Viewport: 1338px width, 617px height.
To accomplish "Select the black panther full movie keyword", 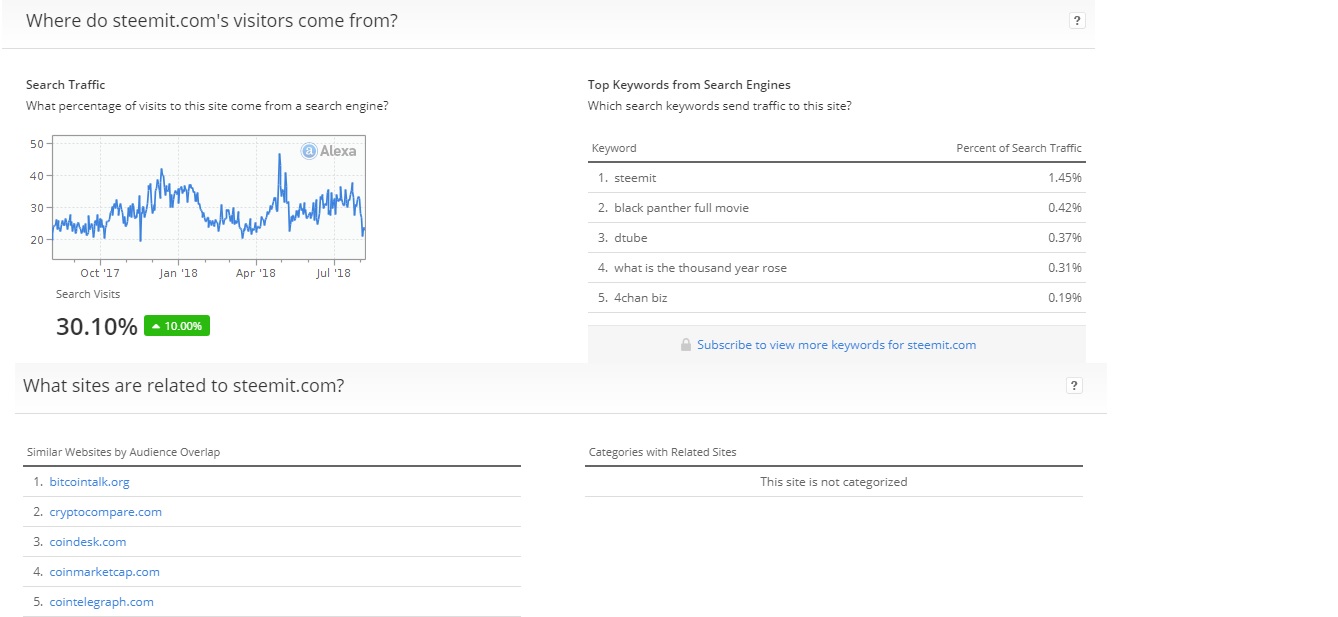I will 681,208.
